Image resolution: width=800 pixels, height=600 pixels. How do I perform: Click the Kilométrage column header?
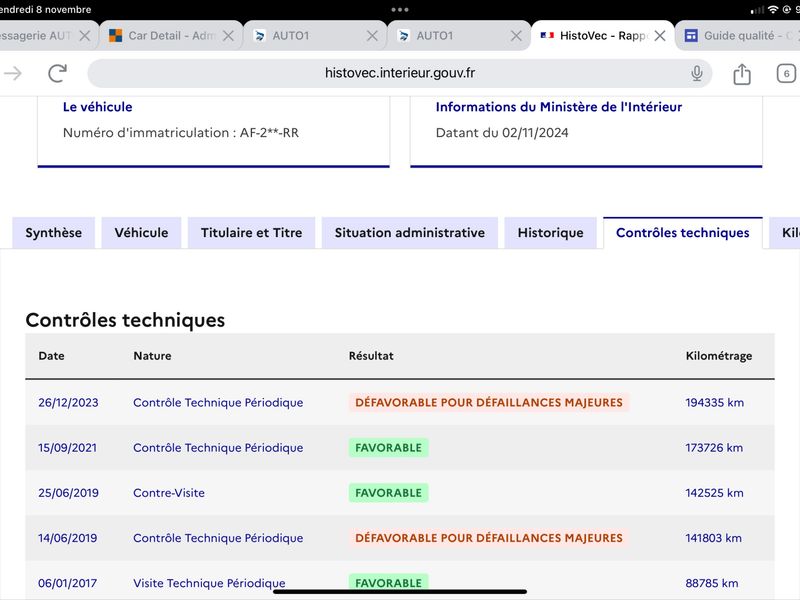click(x=718, y=356)
